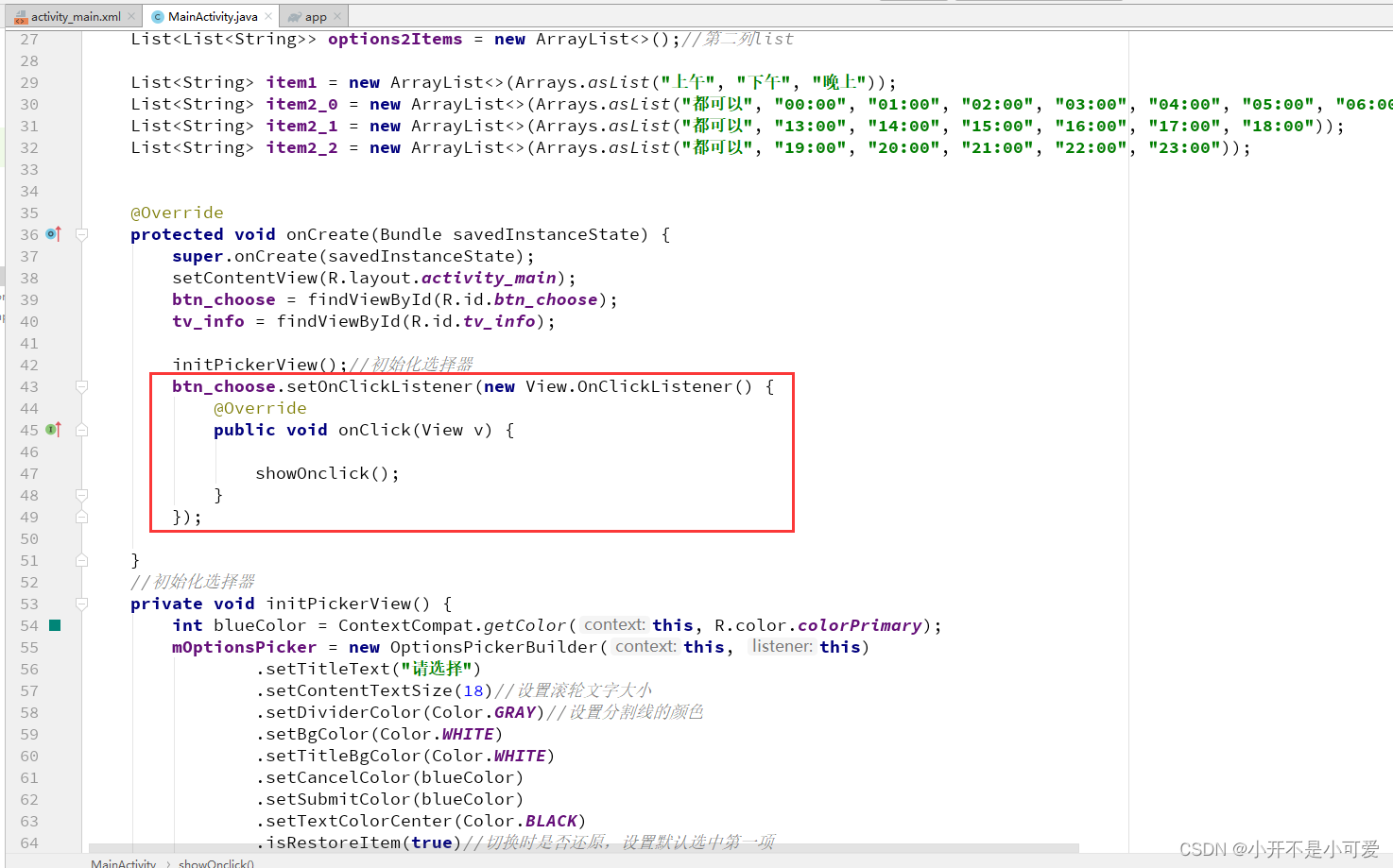This screenshot has width=1393, height=868.
Task: Click the "23:00" string on line 32
Action: 1185,147
